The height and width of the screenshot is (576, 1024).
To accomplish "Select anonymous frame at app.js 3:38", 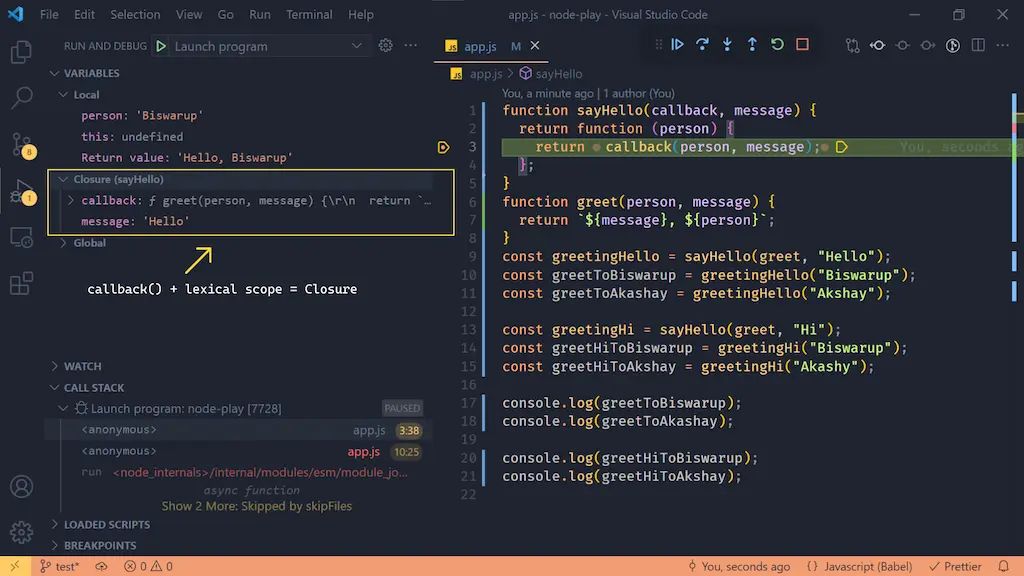I will coord(240,430).
